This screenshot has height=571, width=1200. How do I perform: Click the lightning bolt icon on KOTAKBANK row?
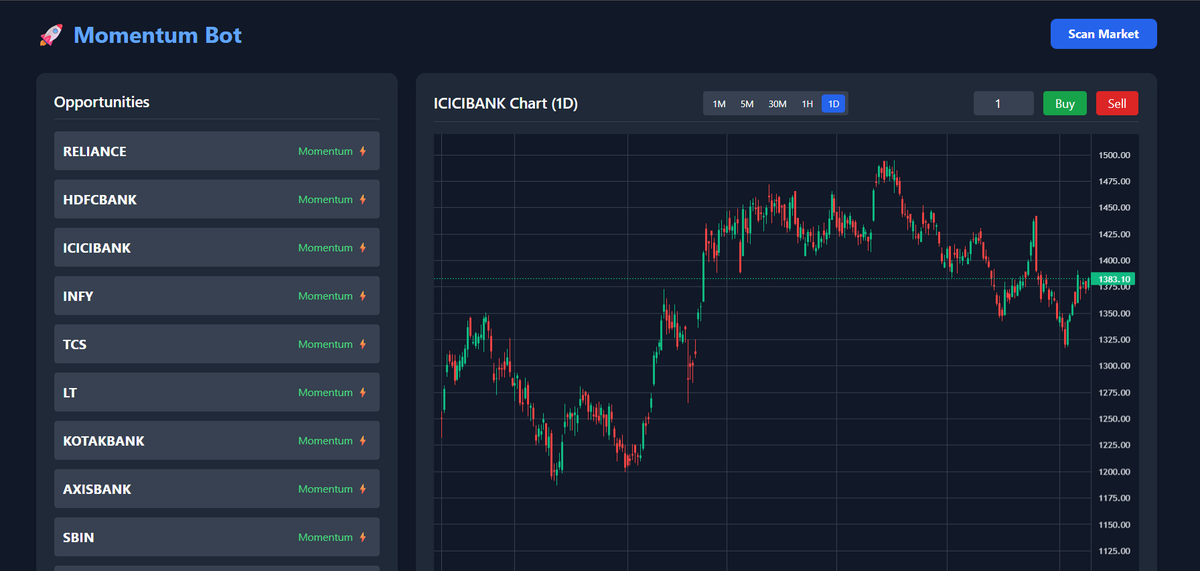pyautogui.click(x=363, y=440)
